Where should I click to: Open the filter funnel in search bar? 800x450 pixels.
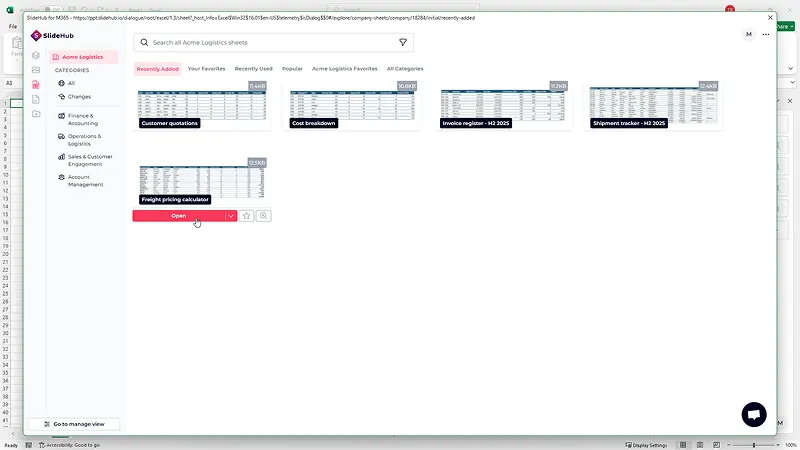click(x=403, y=42)
